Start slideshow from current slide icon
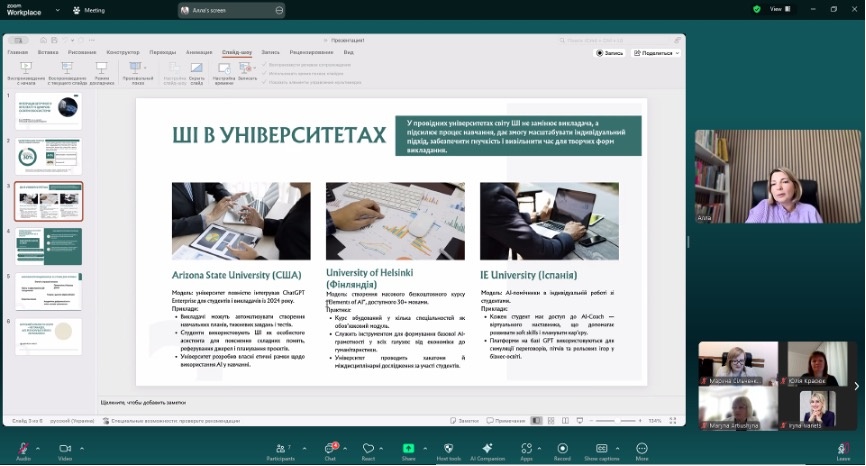The image size is (866, 466). [x=67, y=68]
